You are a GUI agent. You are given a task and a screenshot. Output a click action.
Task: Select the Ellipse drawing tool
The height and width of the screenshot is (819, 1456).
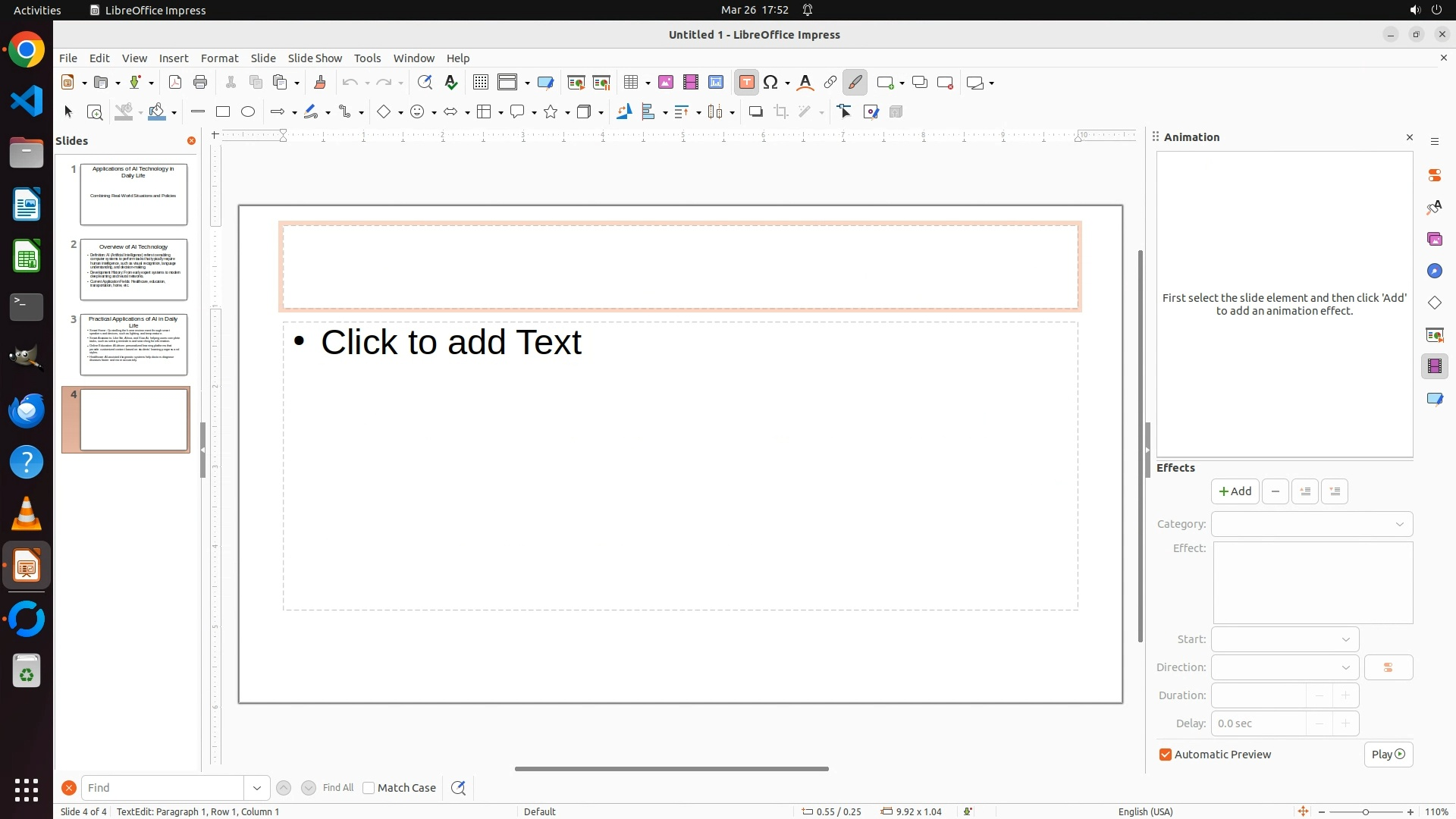[248, 112]
